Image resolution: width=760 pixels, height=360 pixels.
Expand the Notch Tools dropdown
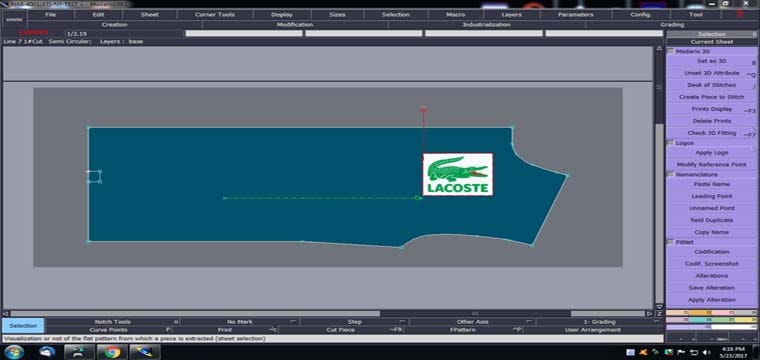tap(176, 322)
